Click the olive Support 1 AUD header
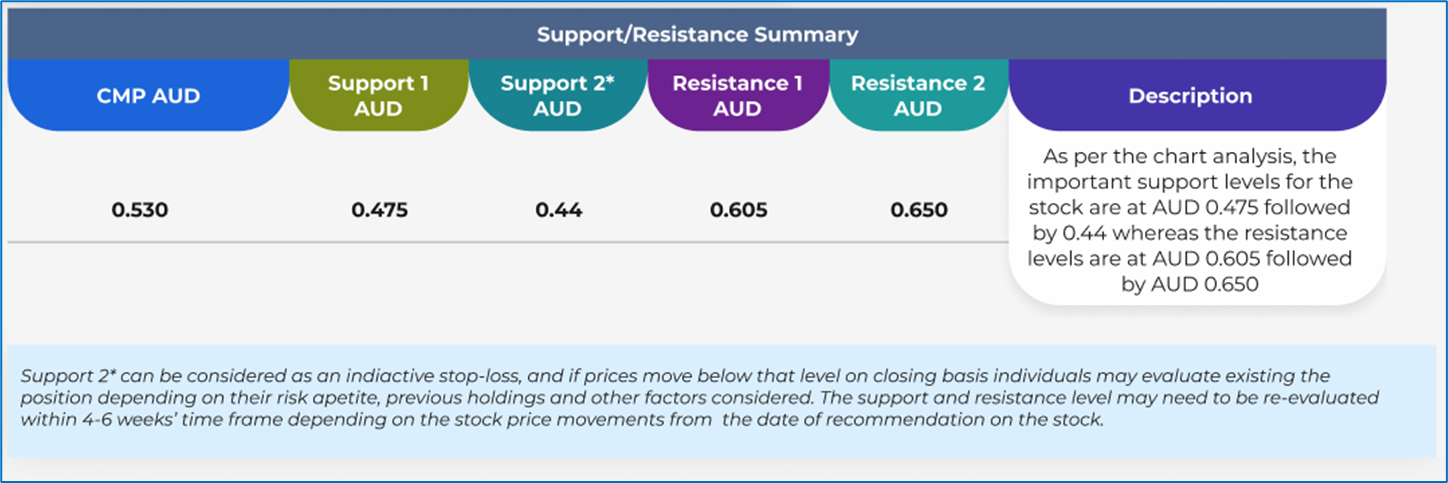 pyautogui.click(x=377, y=96)
